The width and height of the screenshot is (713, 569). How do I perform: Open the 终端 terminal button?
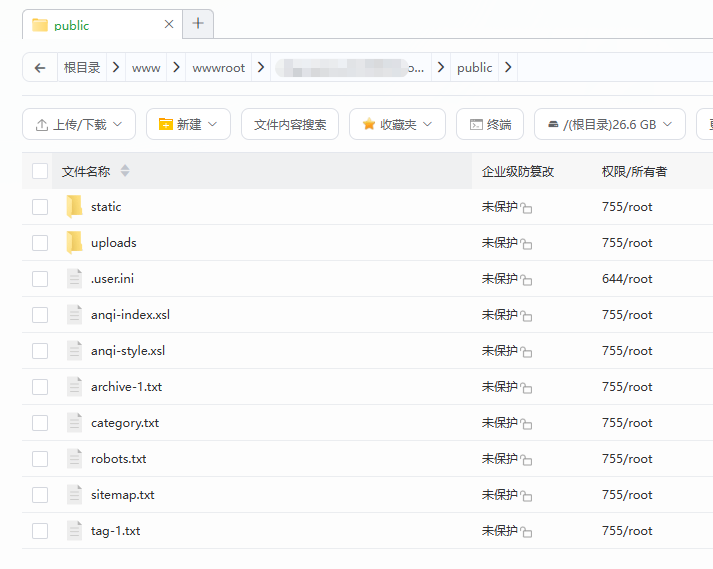click(490, 124)
